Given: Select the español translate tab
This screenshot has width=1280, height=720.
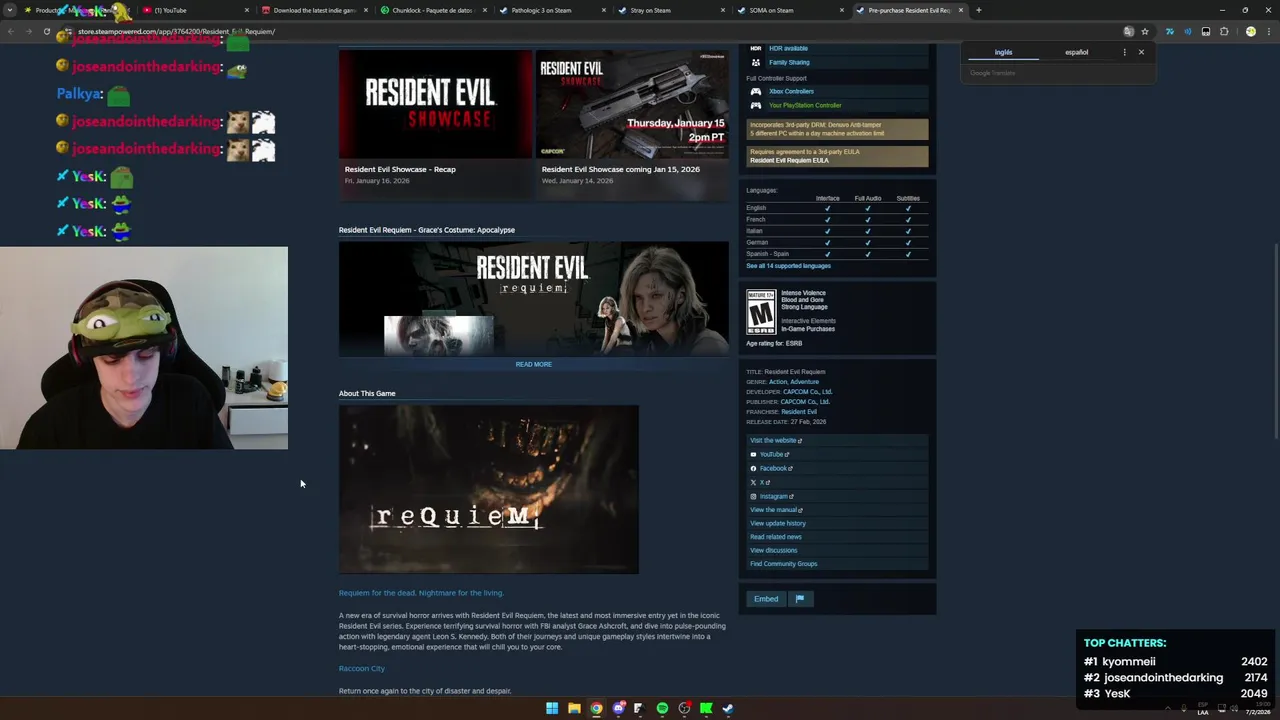Looking at the screenshot, I should (x=1076, y=52).
